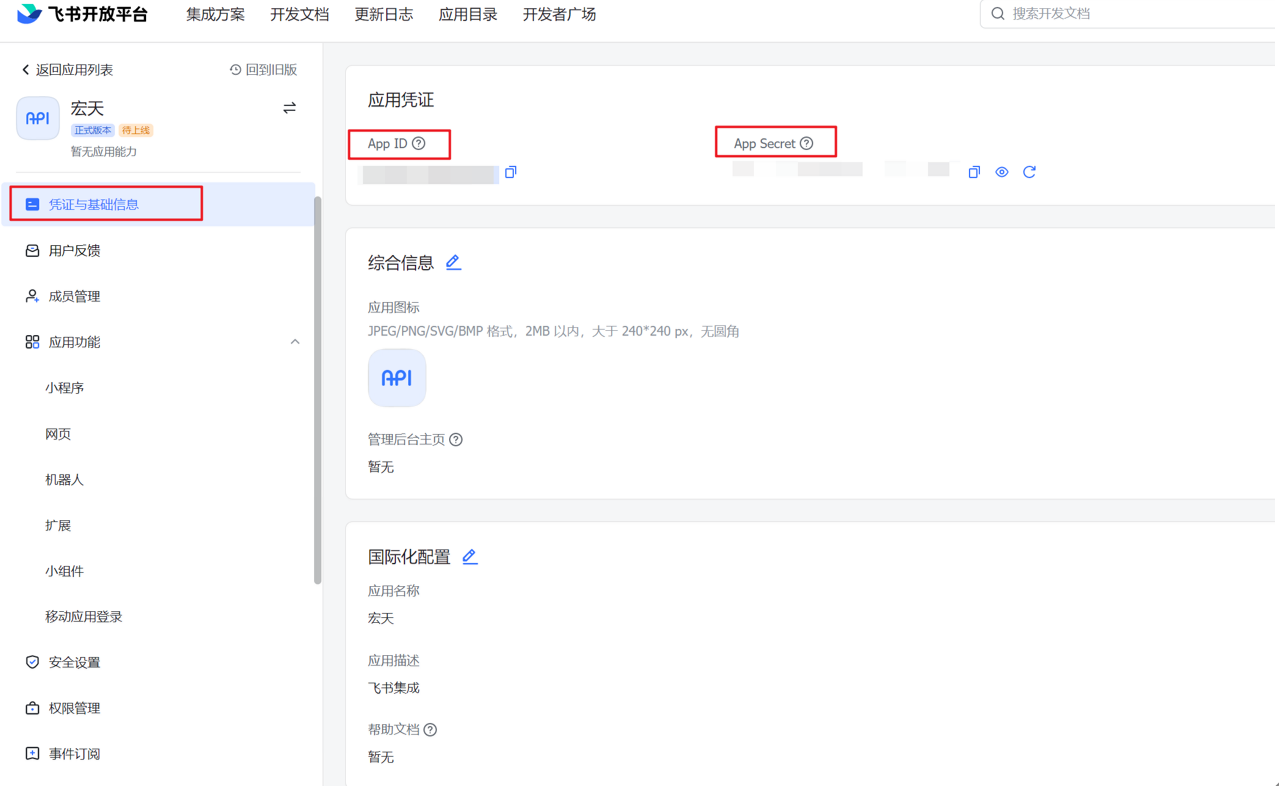Open 网页 under 应用功能
Image resolution: width=1279 pixels, height=786 pixels.
tap(58, 434)
